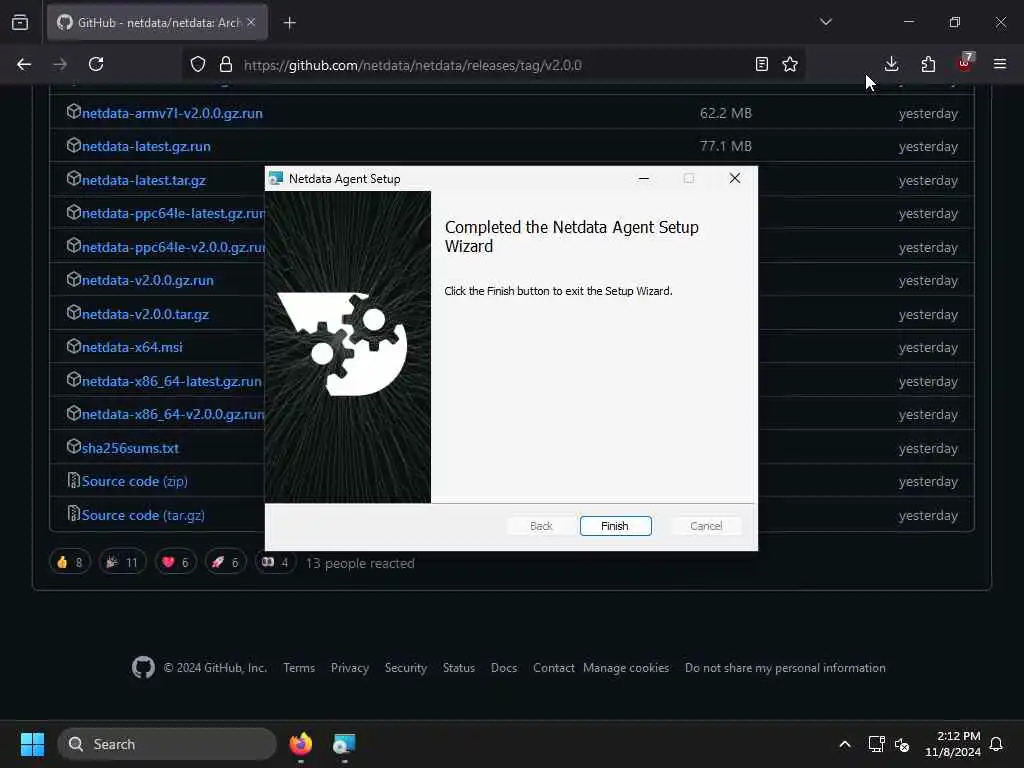The height and width of the screenshot is (768, 1024).
Task: Download netdata-ppc64le-v2.0.0.gz.run
Action: 173,248
